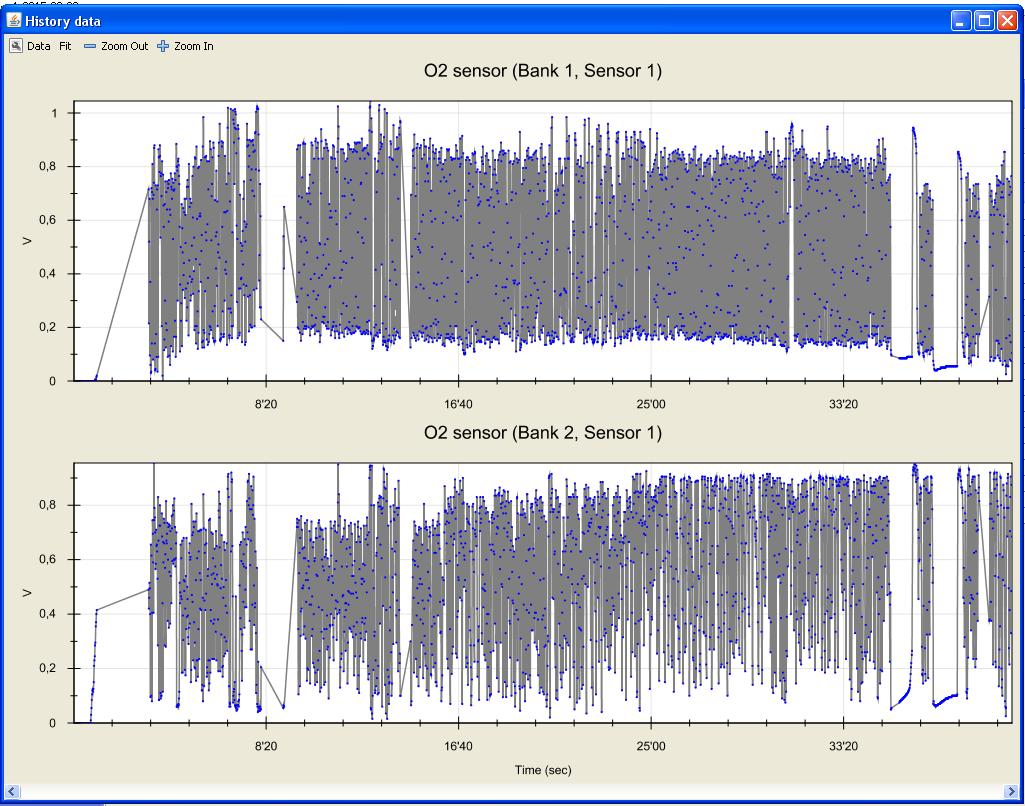Click 25'00 tick label under Bank 2 chart
1025x806 pixels.
[651, 747]
